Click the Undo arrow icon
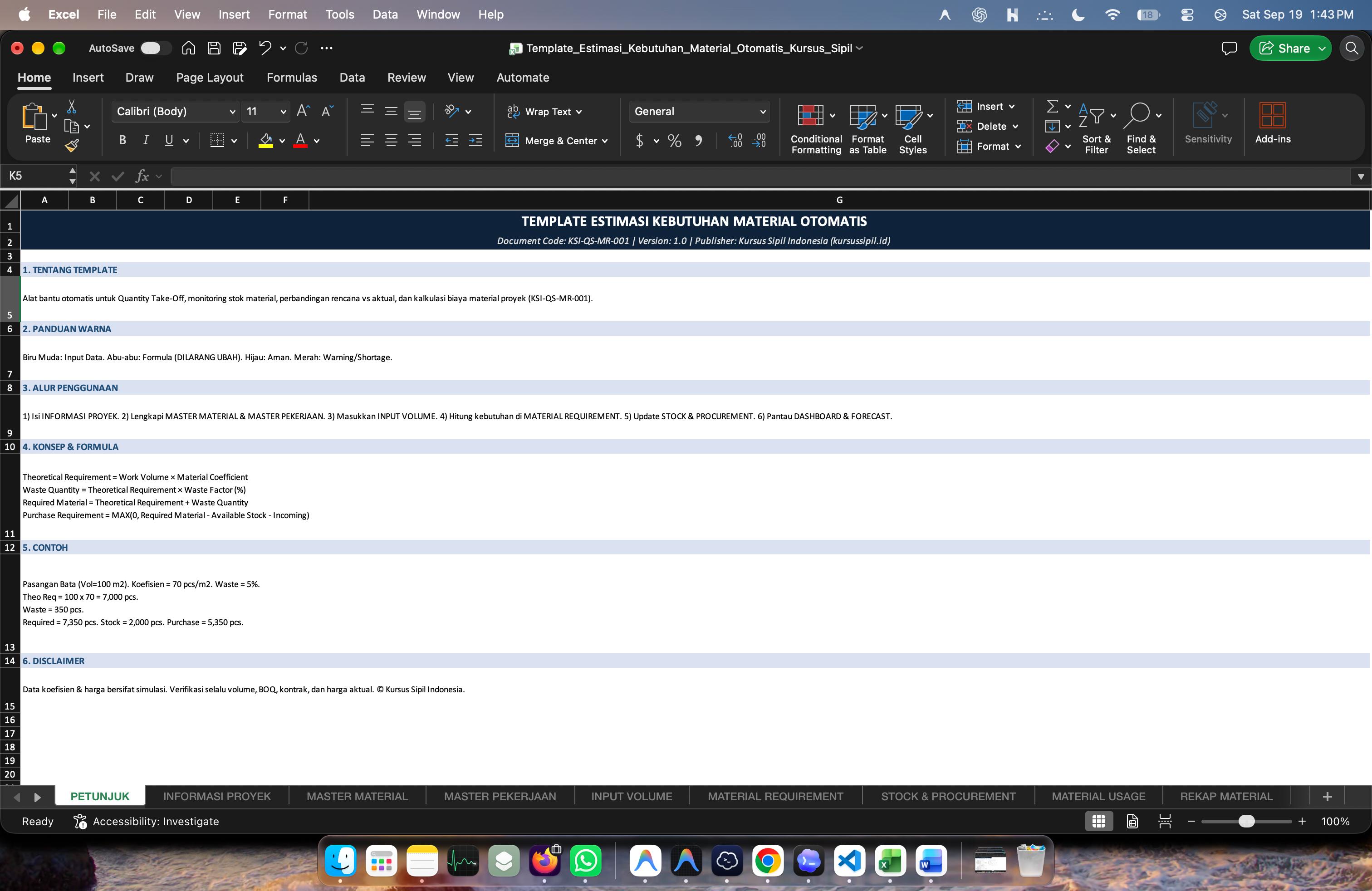 click(265, 49)
